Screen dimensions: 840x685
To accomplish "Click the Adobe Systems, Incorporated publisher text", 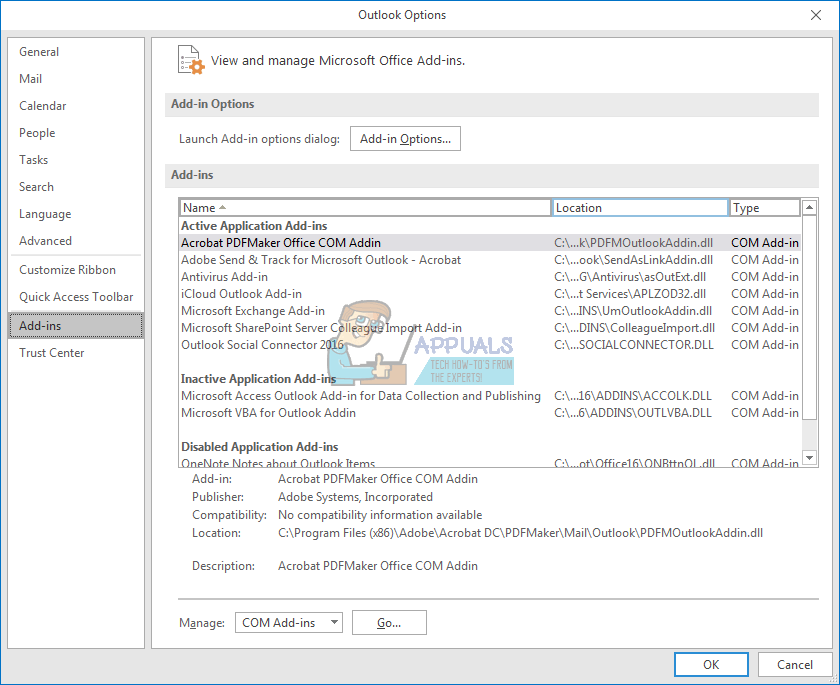I will [355, 497].
